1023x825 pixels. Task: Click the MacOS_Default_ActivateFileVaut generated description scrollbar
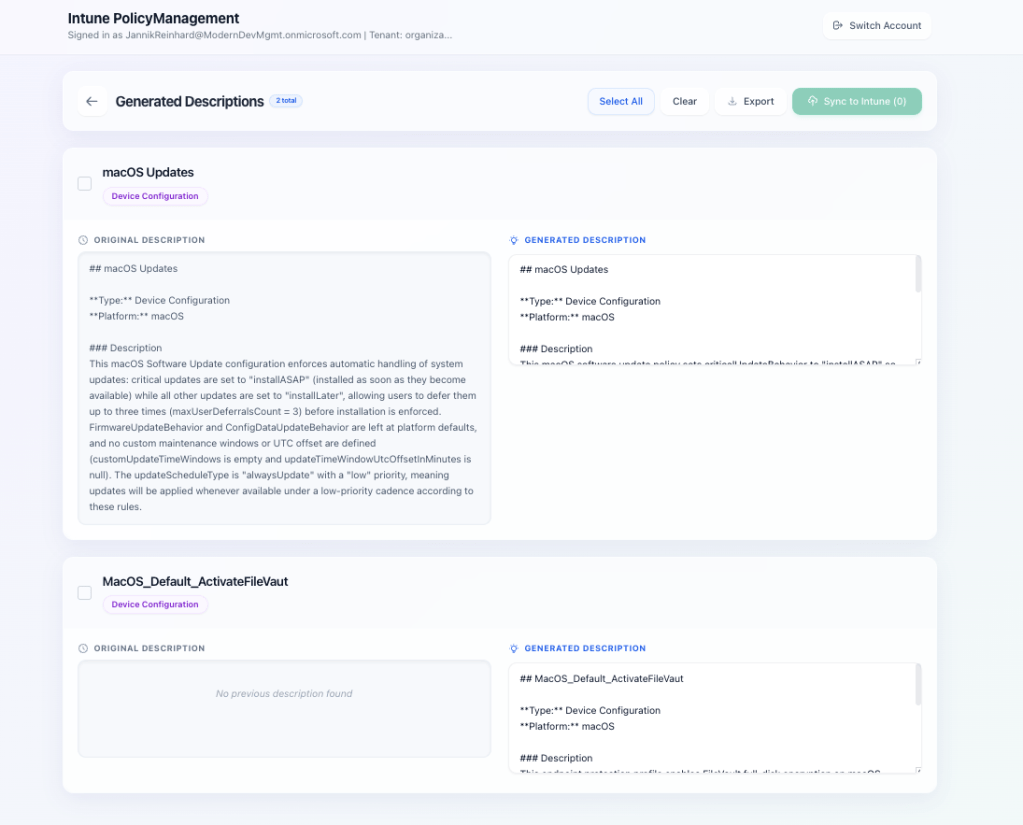(x=918, y=684)
